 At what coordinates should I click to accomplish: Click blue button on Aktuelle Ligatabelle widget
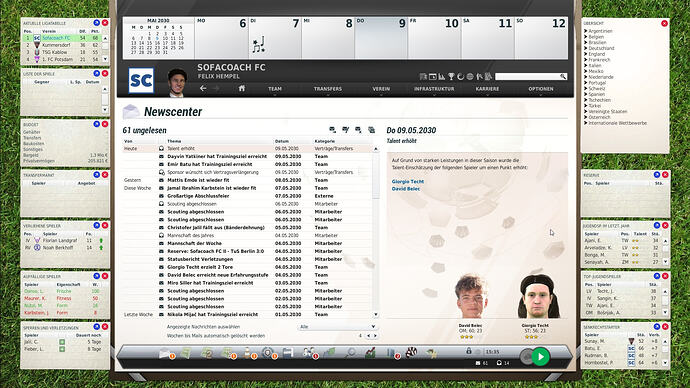point(96,23)
